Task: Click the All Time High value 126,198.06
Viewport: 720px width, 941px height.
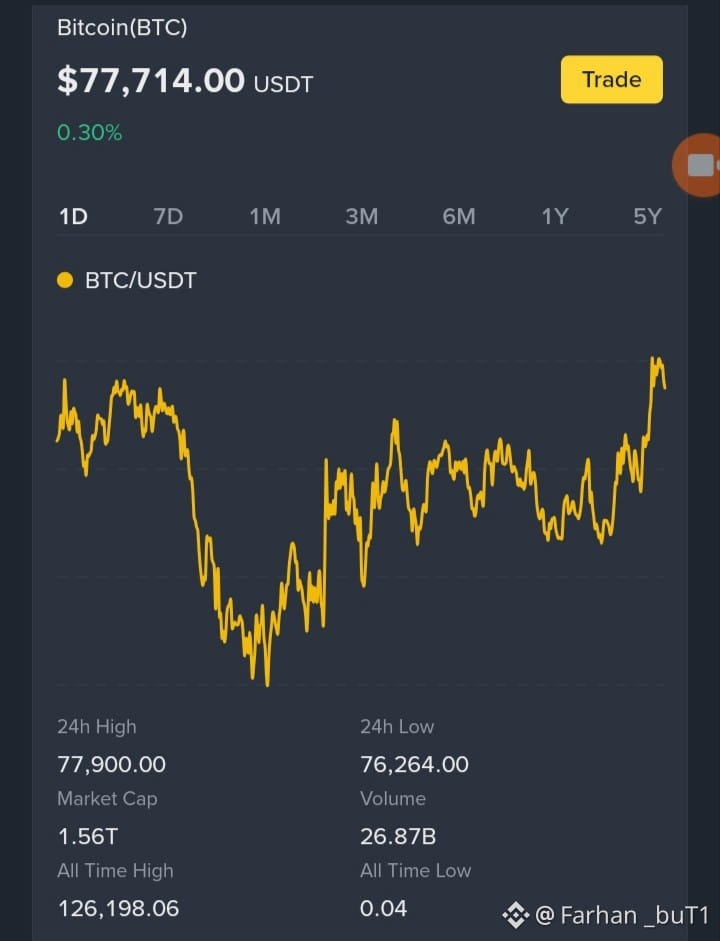Action: (x=118, y=908)
